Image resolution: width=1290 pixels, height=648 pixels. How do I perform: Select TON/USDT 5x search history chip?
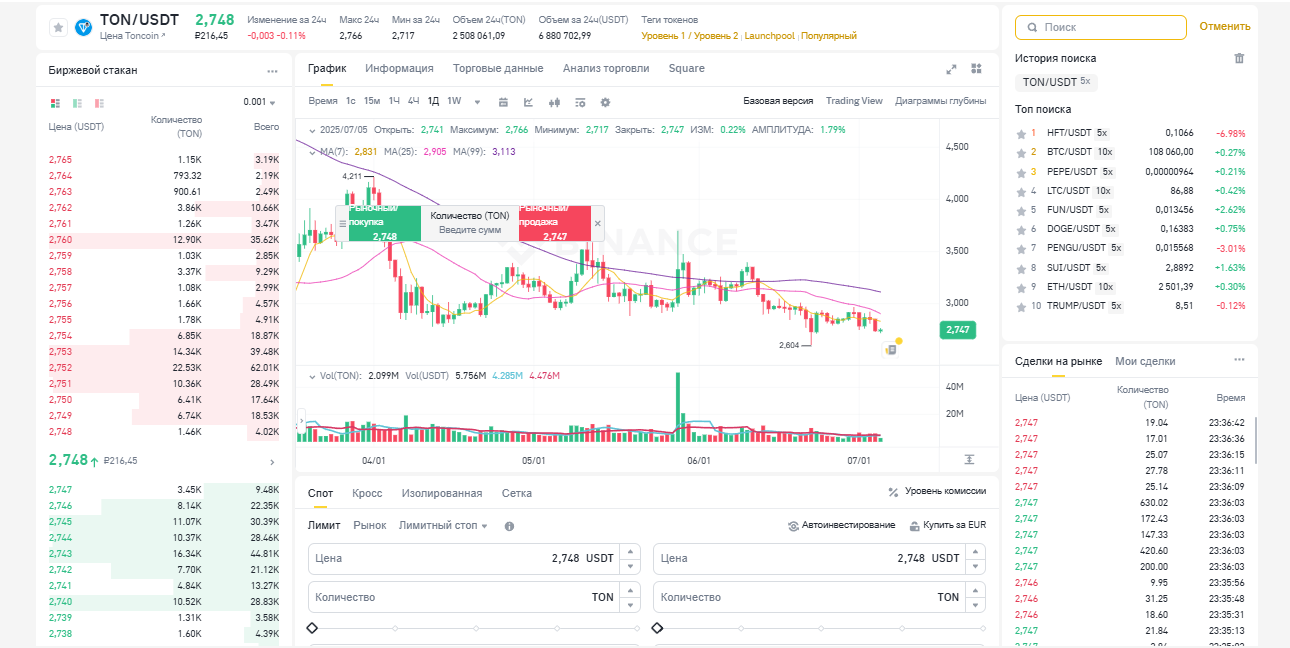1056,83
